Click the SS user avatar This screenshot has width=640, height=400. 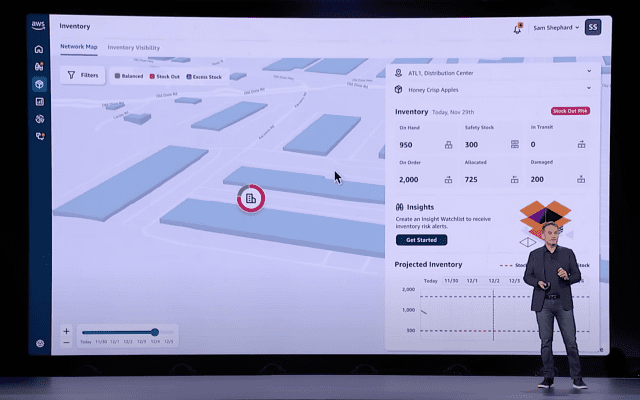click(593, 27)
